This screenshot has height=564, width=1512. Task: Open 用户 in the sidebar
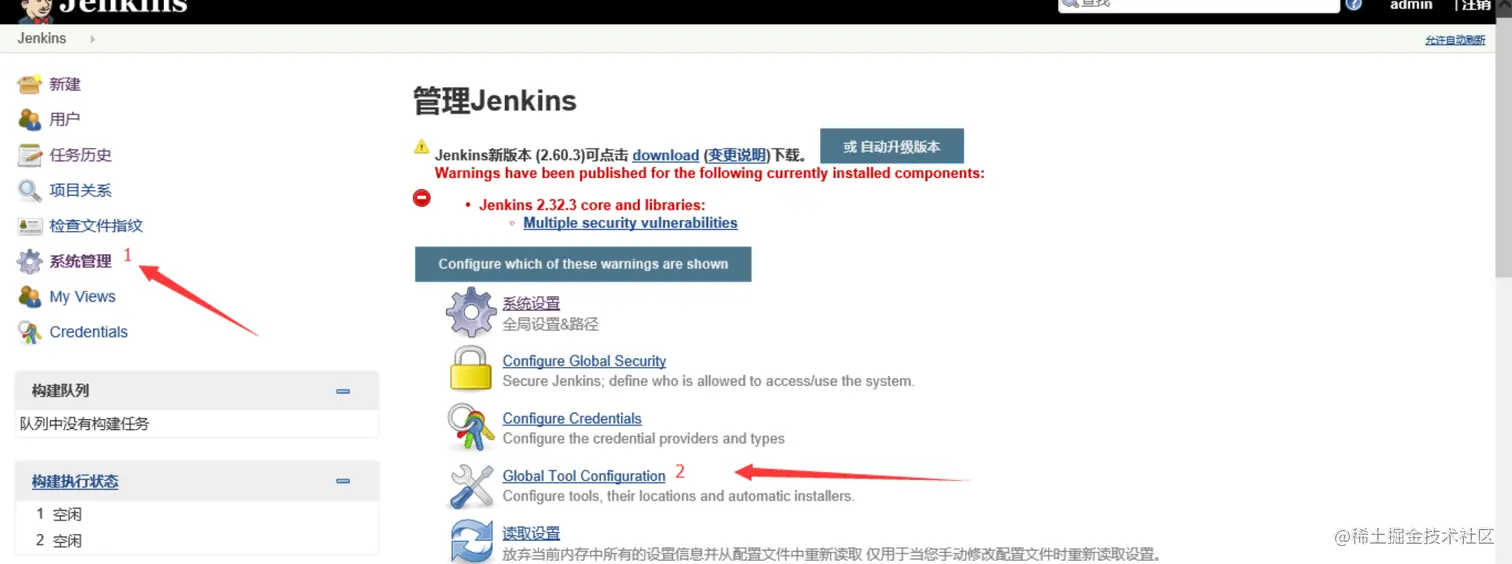[x=65, y=119]
